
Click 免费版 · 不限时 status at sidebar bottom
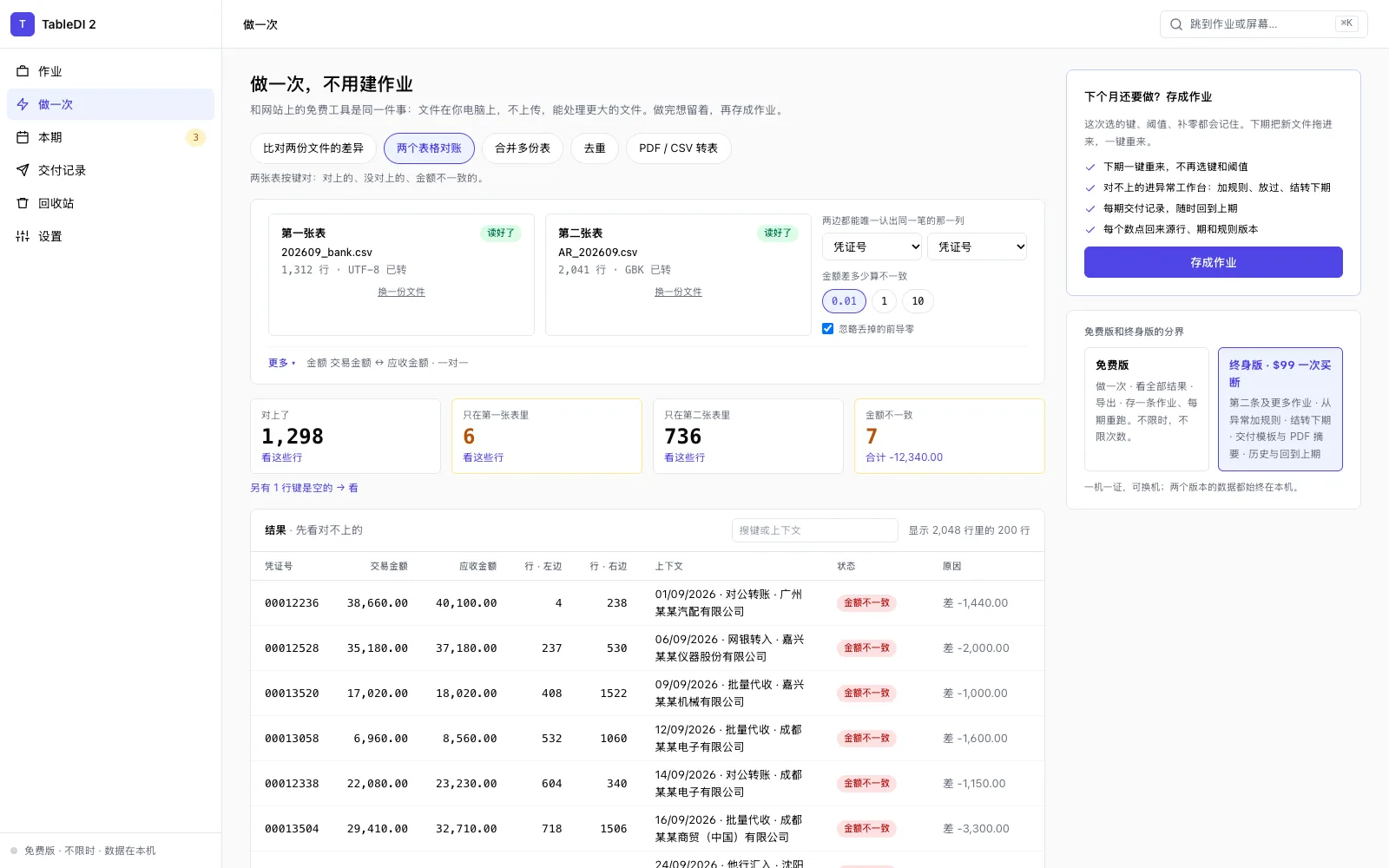click(x=89, y=851)
